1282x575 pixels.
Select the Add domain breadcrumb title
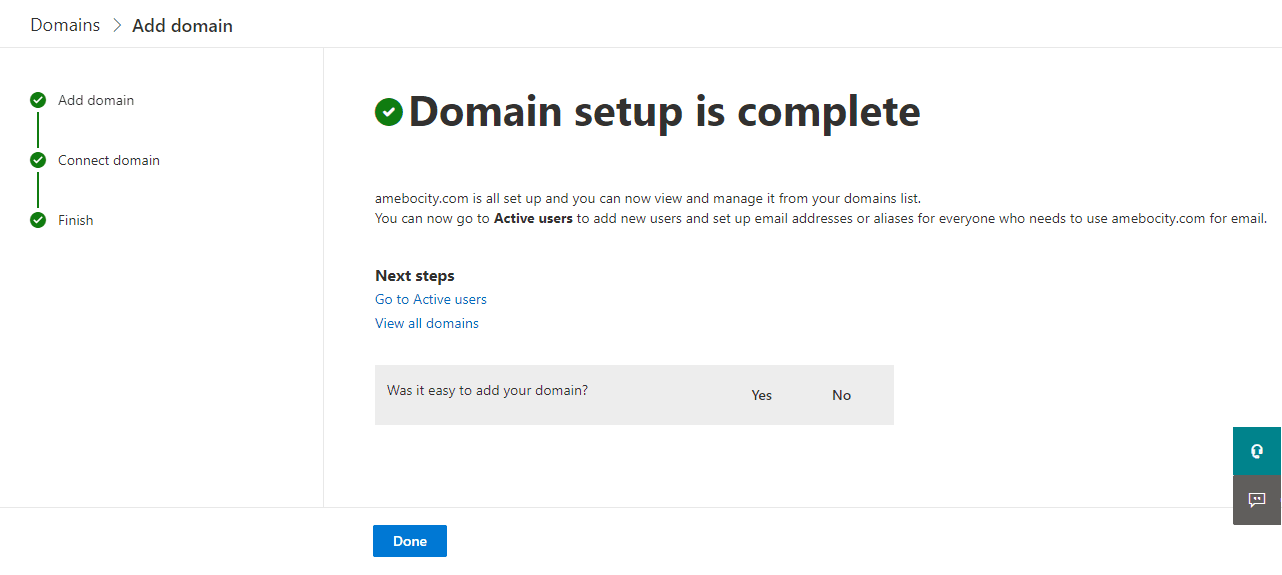tap(182, 26)
